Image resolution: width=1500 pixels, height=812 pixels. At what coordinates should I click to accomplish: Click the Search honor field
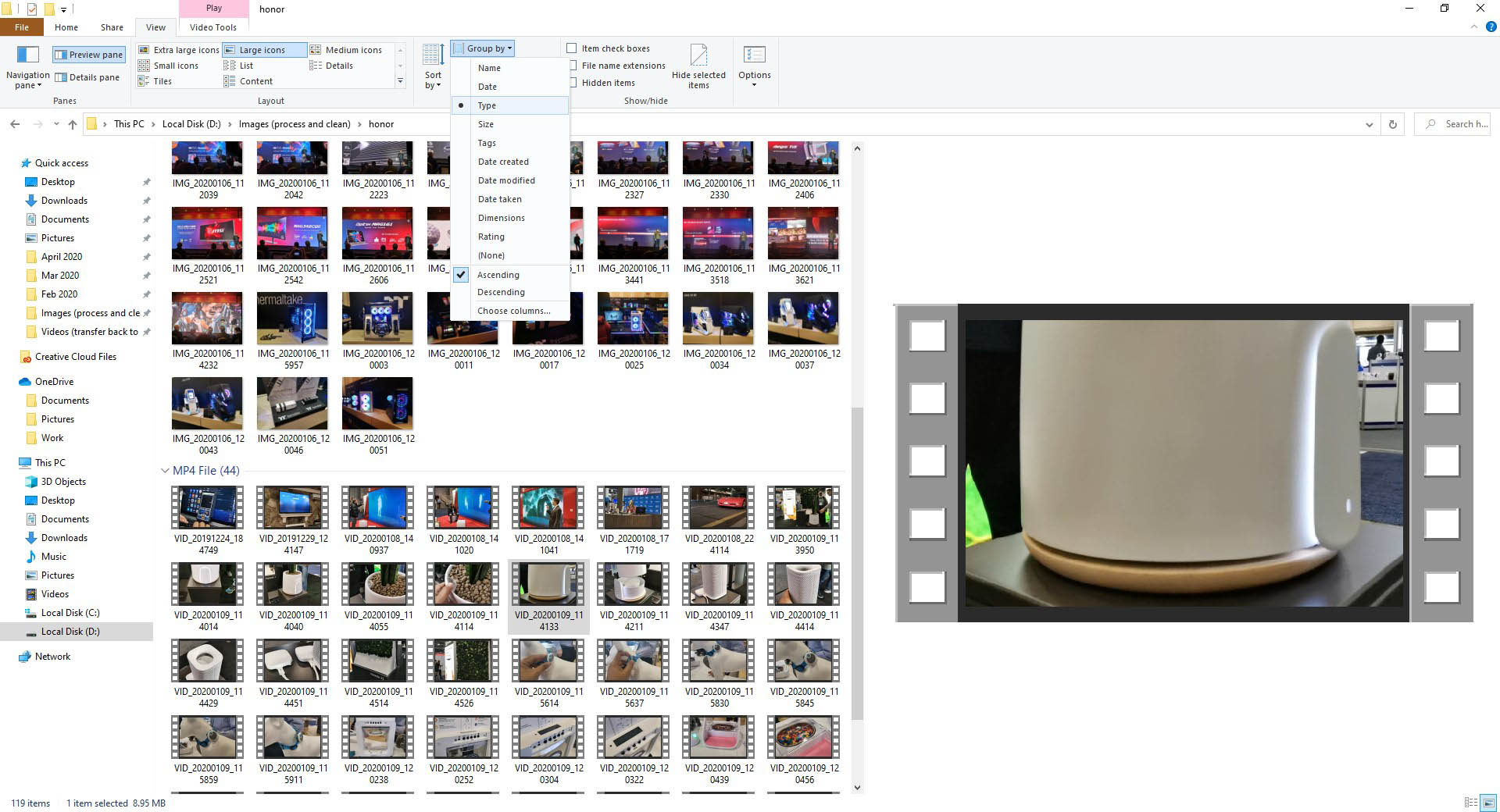tap(1453, 124)
